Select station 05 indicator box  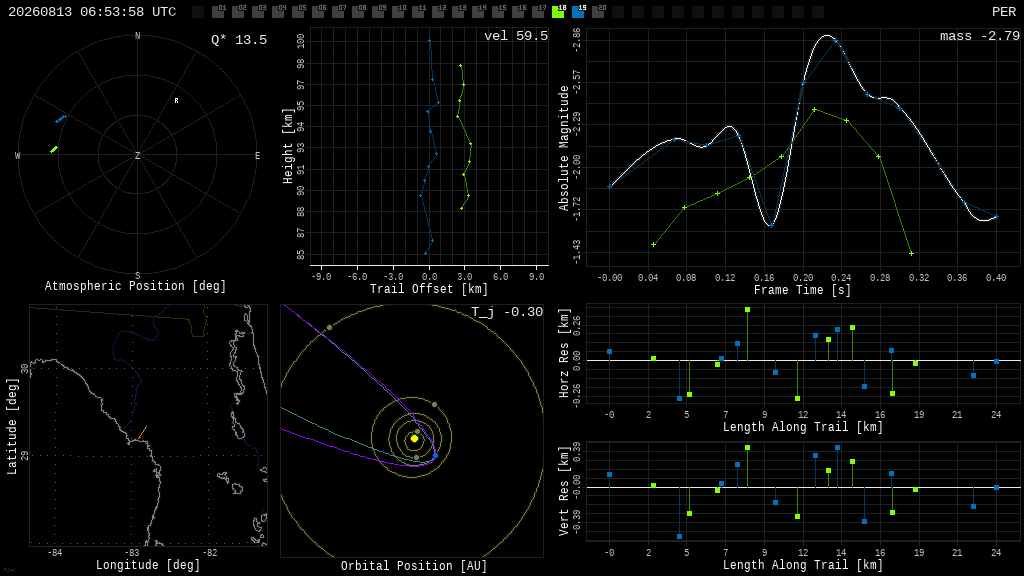click(298, 12)
